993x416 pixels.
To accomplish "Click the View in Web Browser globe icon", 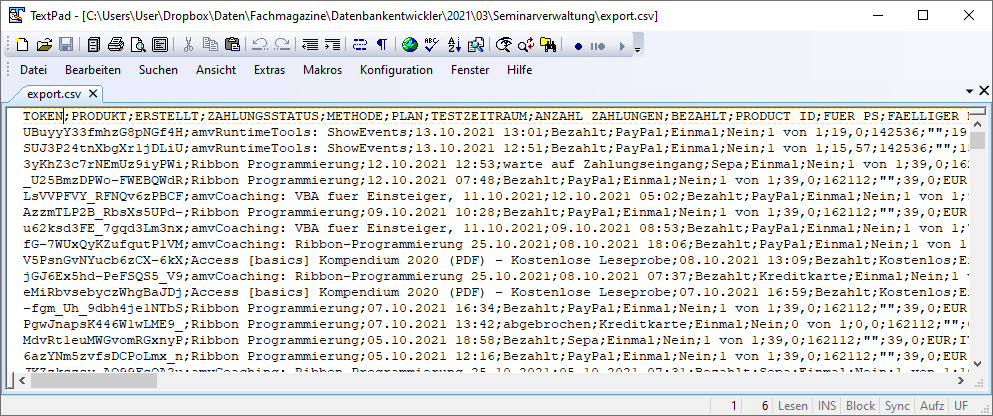I will pyautogui.click(x=410, y=45).
